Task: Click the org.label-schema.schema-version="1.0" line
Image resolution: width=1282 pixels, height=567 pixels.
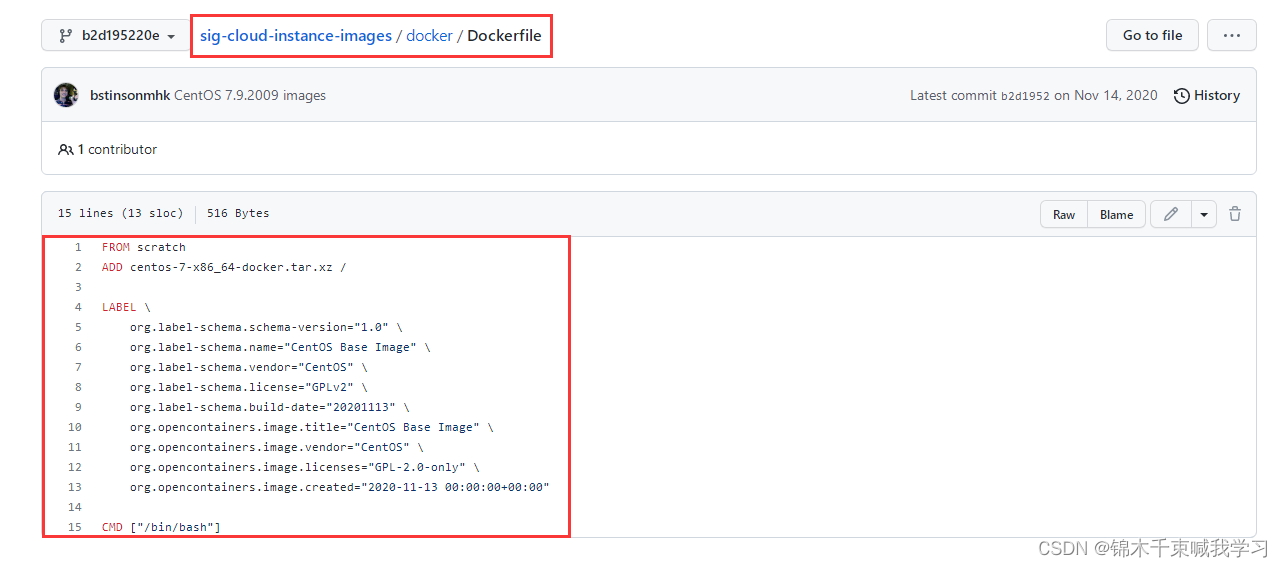Action: pos(266,327)
